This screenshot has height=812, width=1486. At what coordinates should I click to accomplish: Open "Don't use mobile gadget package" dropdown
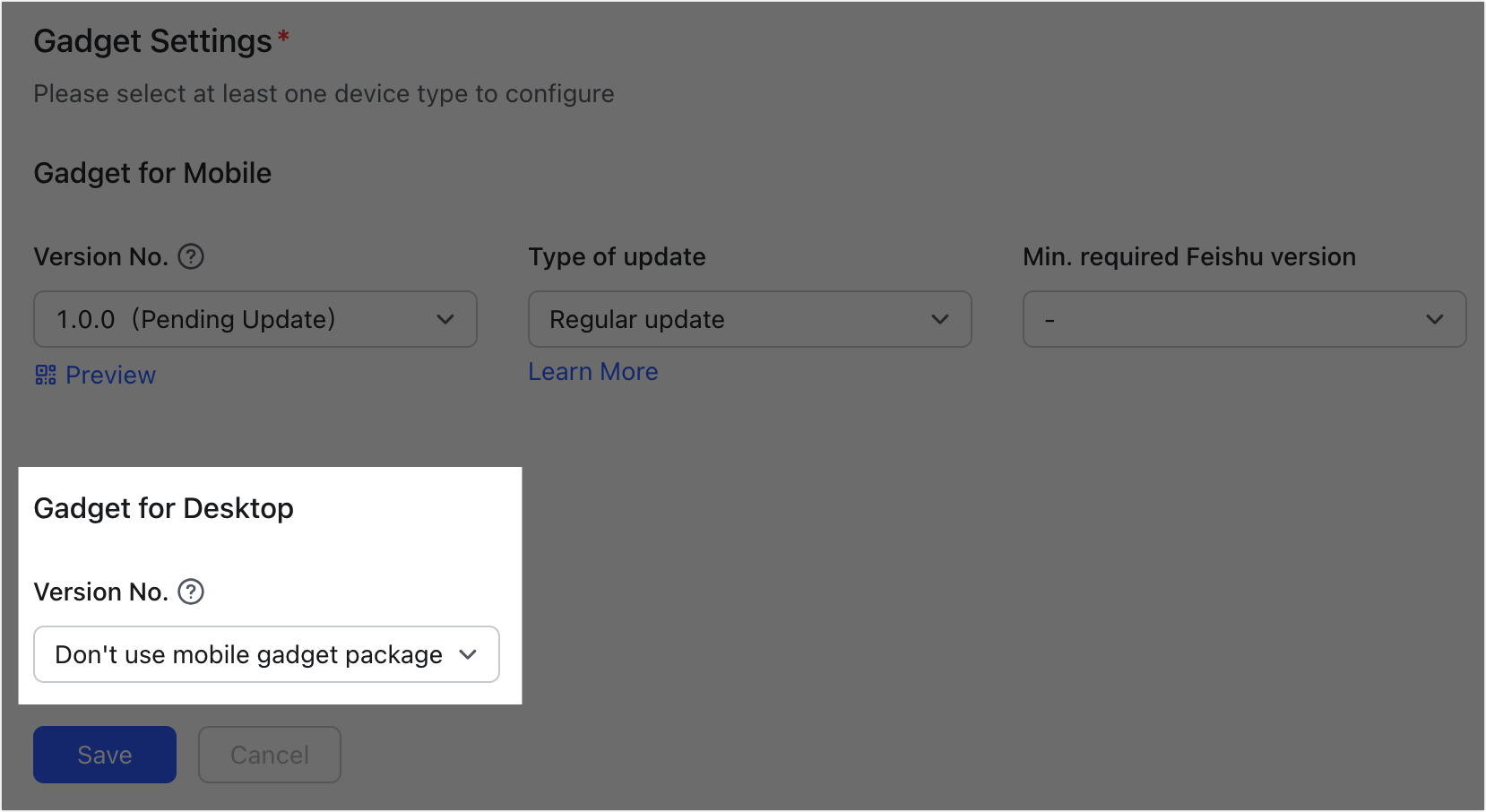(265, 655)
